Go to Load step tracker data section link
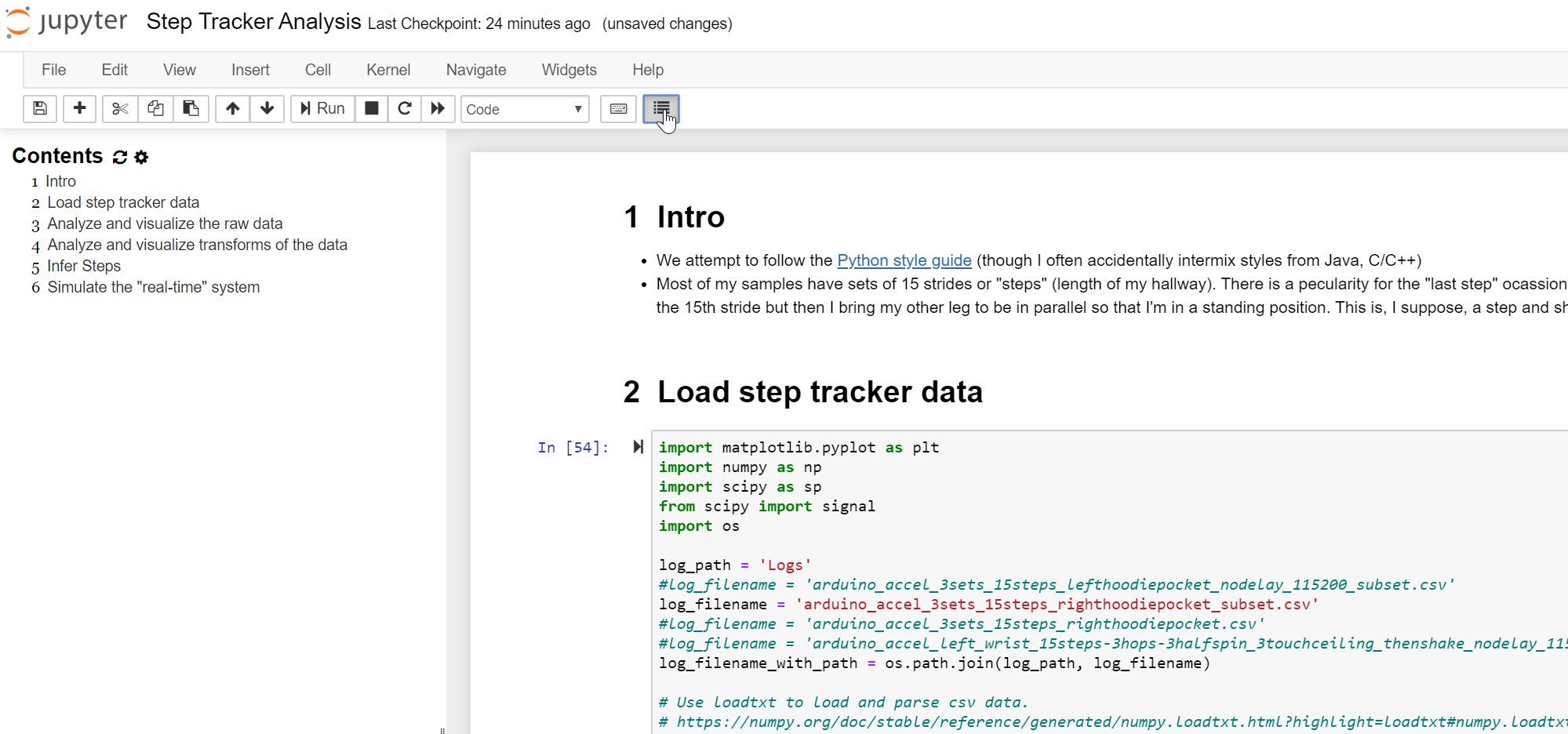 (x=123, y=202)
